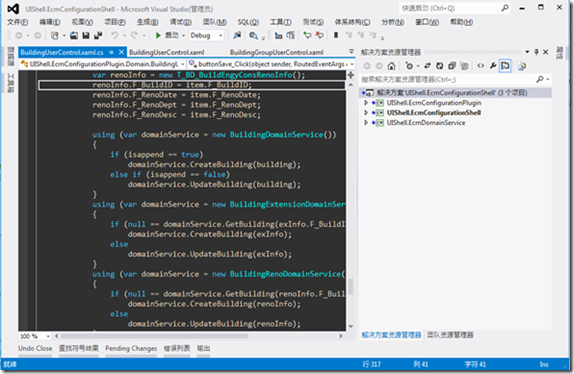The width and height of the screenshot is (574, 374).
Task: Click the Navigate Backward toolbar button
Action: (19, 35)
